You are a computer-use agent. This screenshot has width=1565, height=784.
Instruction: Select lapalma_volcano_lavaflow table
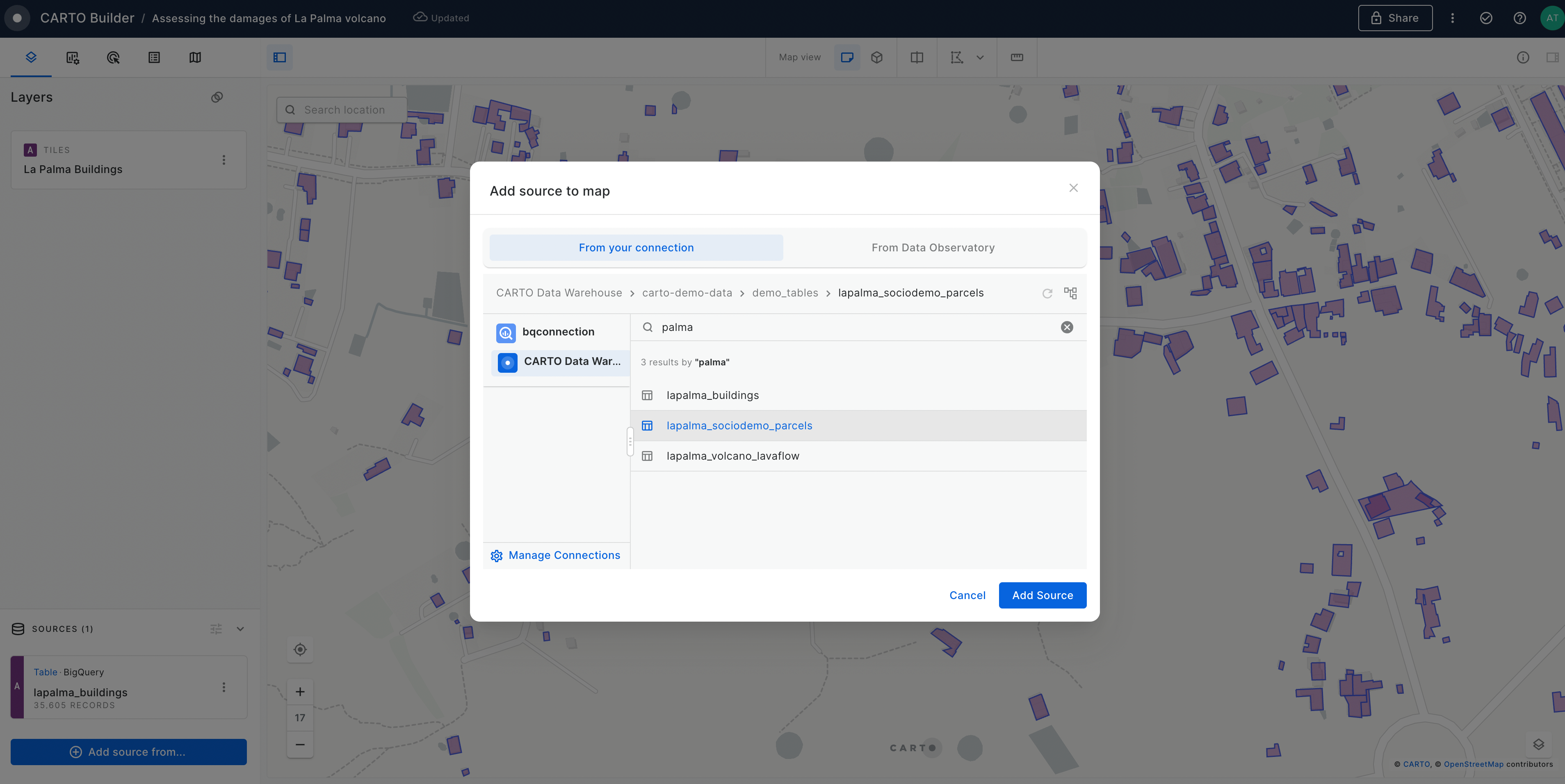click(858, 456)
